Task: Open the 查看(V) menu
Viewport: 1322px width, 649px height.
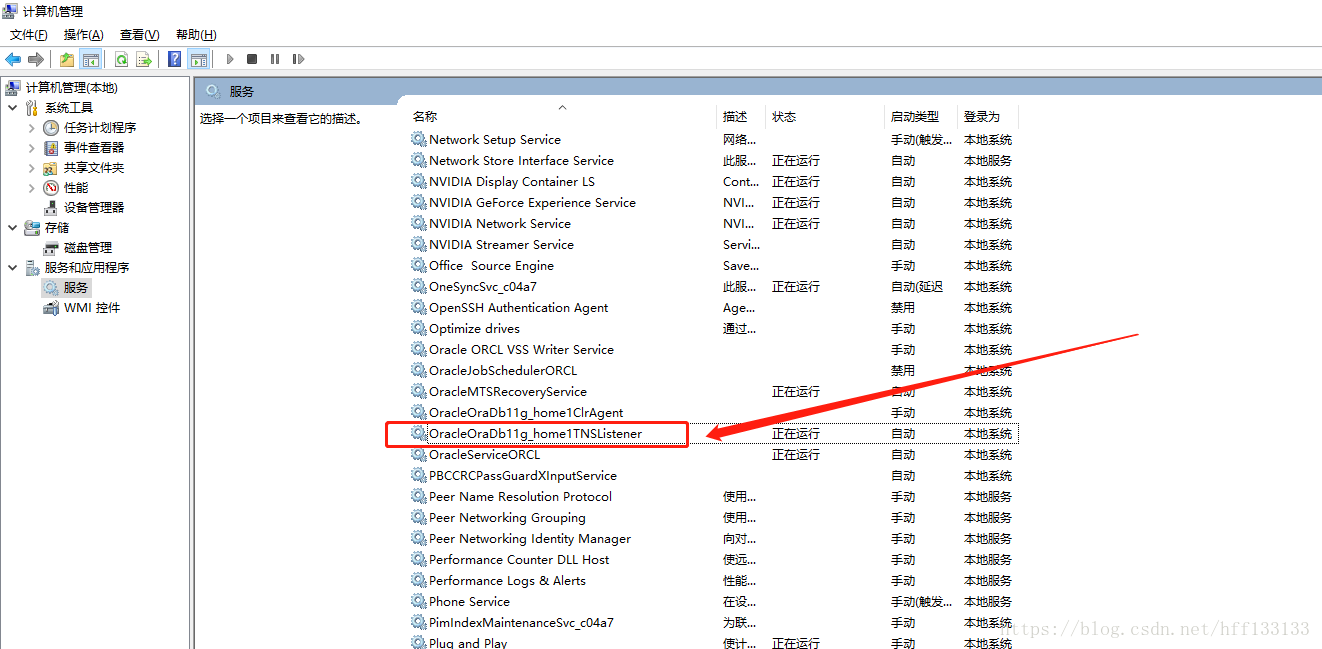Action: pyautogui.click(x=140, y=35)
